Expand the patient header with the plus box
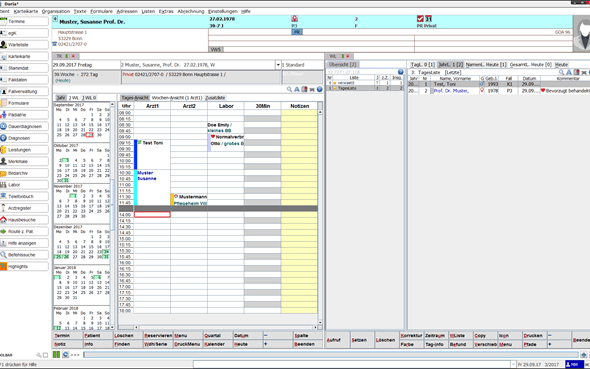Viewport: 590px width, 369px height. [55, 19]
